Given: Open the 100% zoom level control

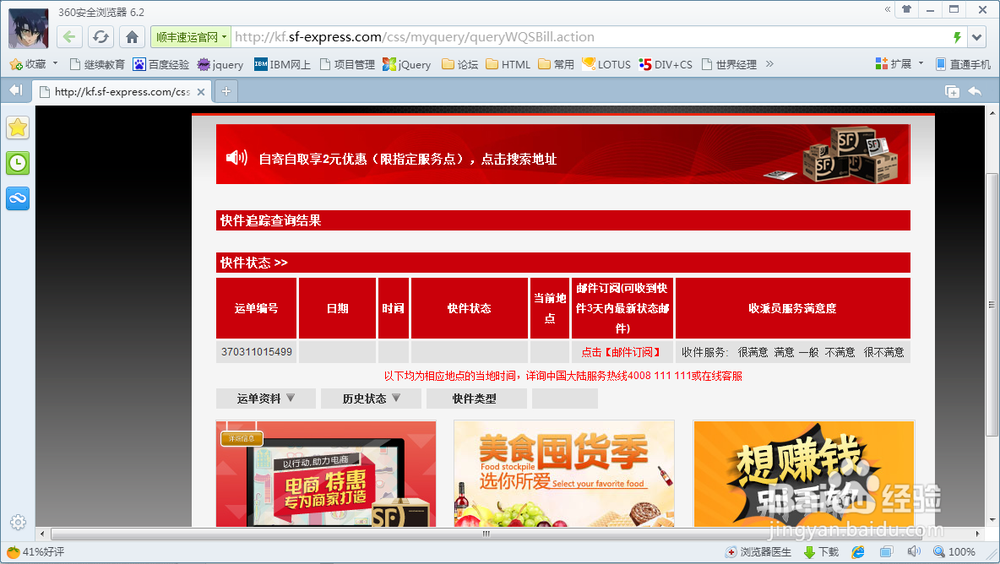Looking at the screenshot, I should pyautogui.click(x=955, y=552).
